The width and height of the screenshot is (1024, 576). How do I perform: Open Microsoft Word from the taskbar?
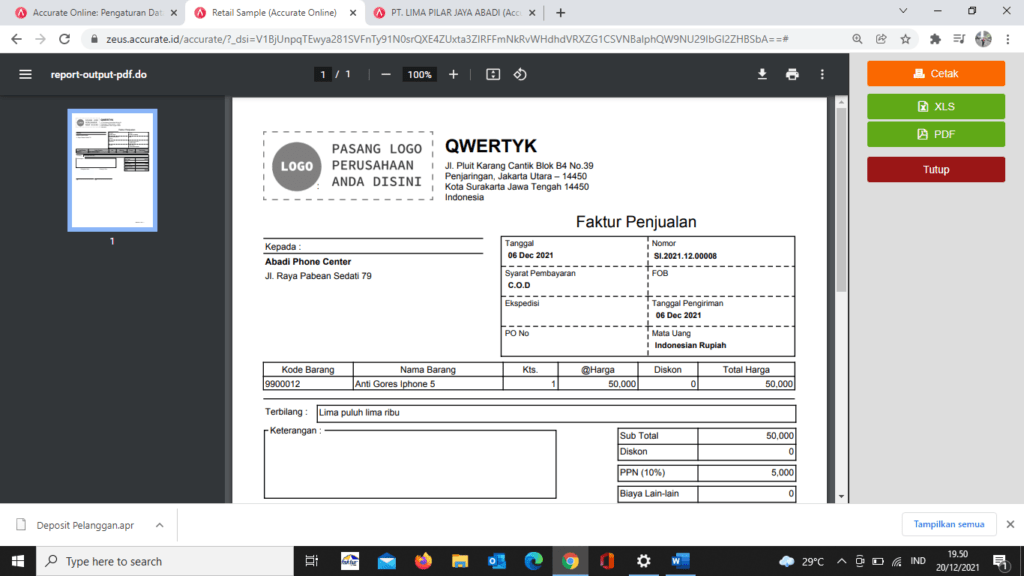[x=680, y=561]
